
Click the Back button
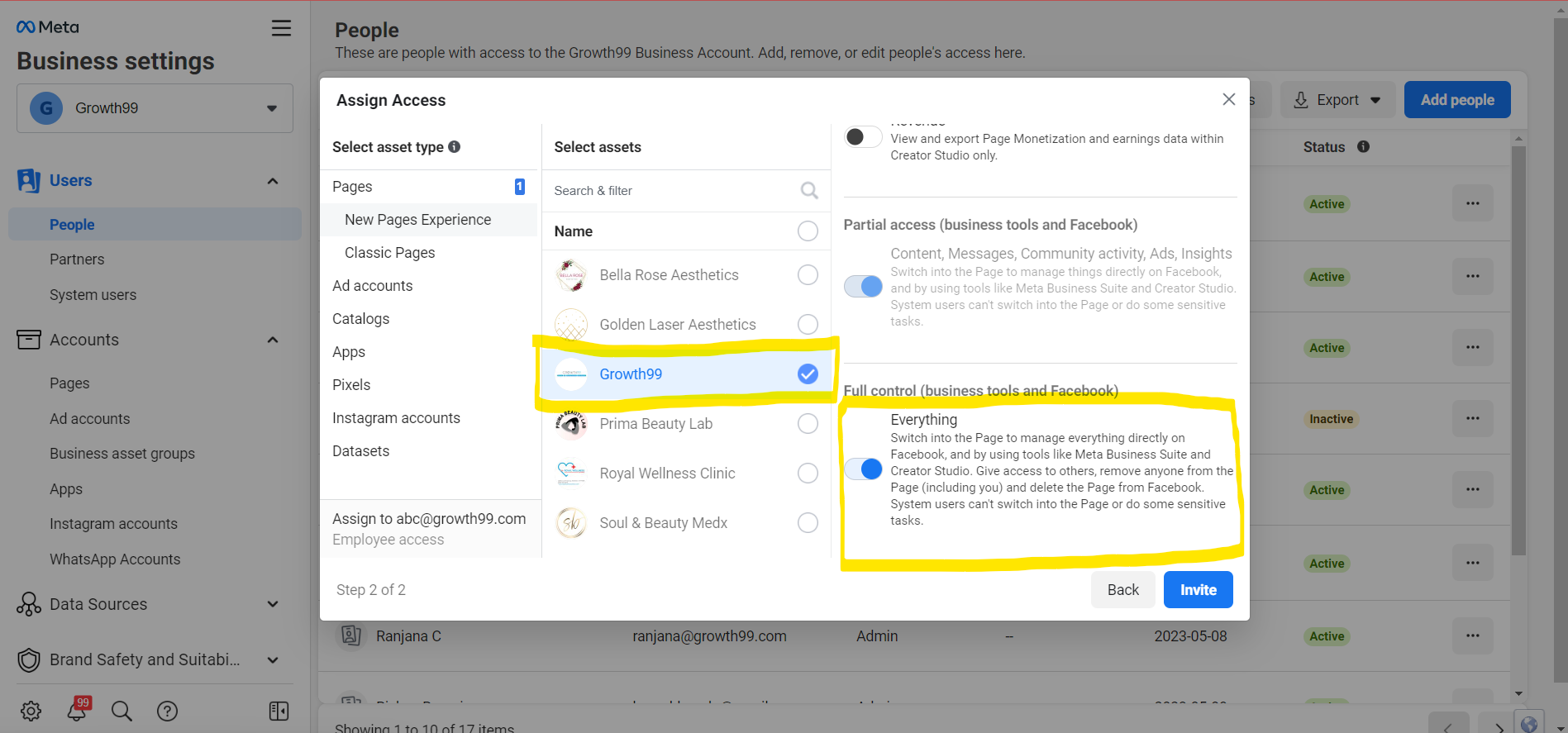coord(1122,589)
